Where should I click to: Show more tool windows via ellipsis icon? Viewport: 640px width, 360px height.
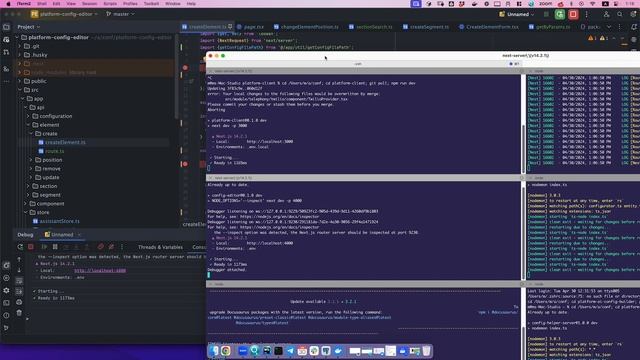(x=6, y=81)
